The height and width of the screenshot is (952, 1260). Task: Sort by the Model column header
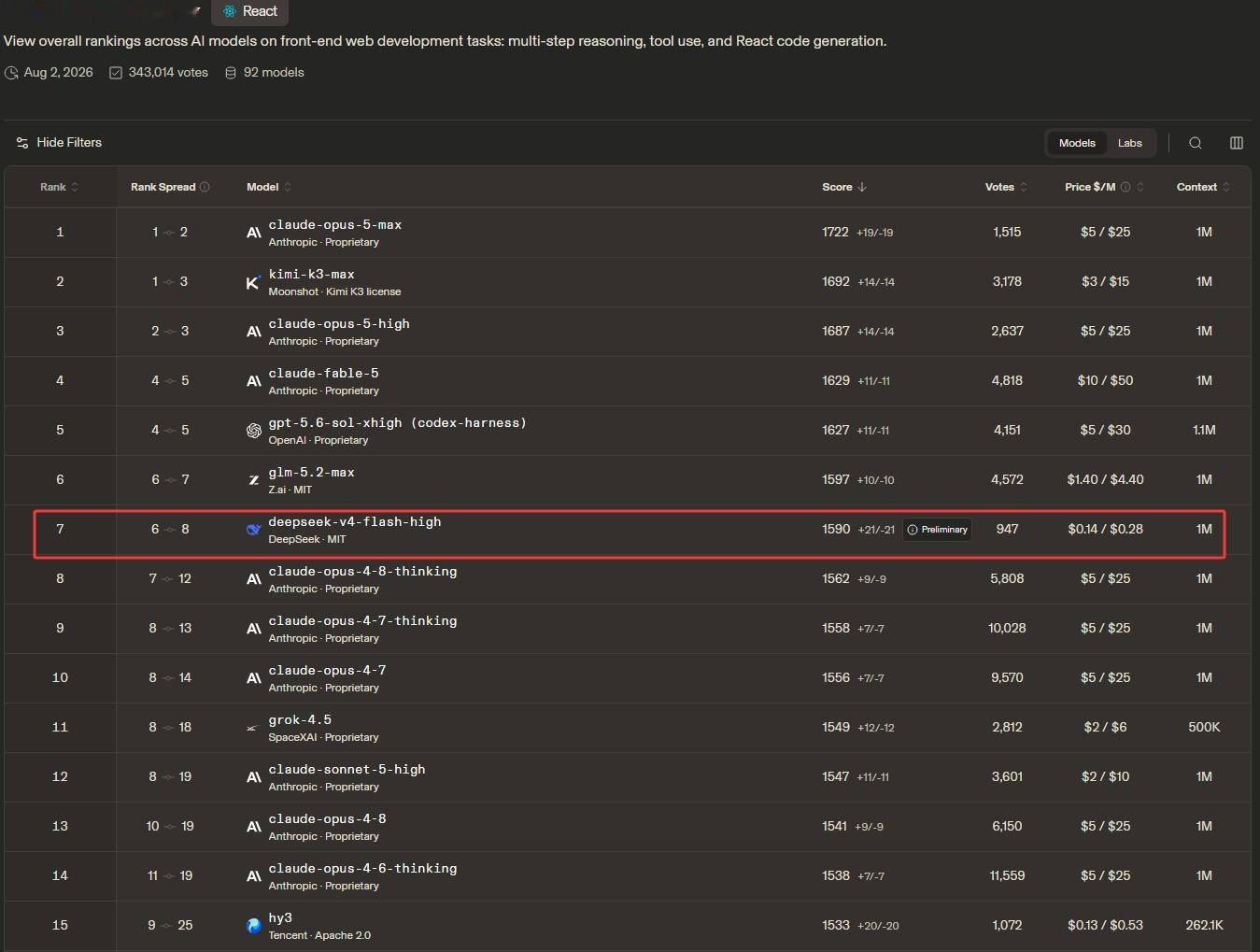coord(269,187)
